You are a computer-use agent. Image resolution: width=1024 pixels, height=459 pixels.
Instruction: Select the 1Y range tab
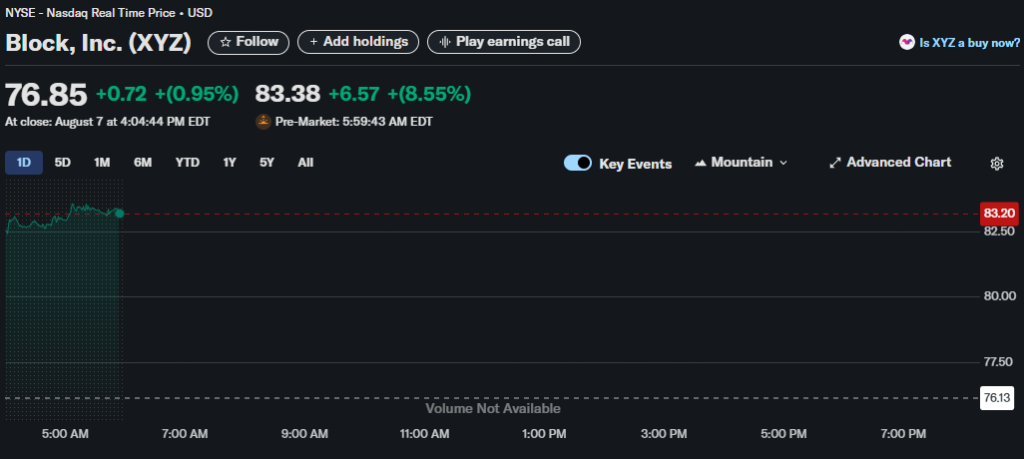229,163
